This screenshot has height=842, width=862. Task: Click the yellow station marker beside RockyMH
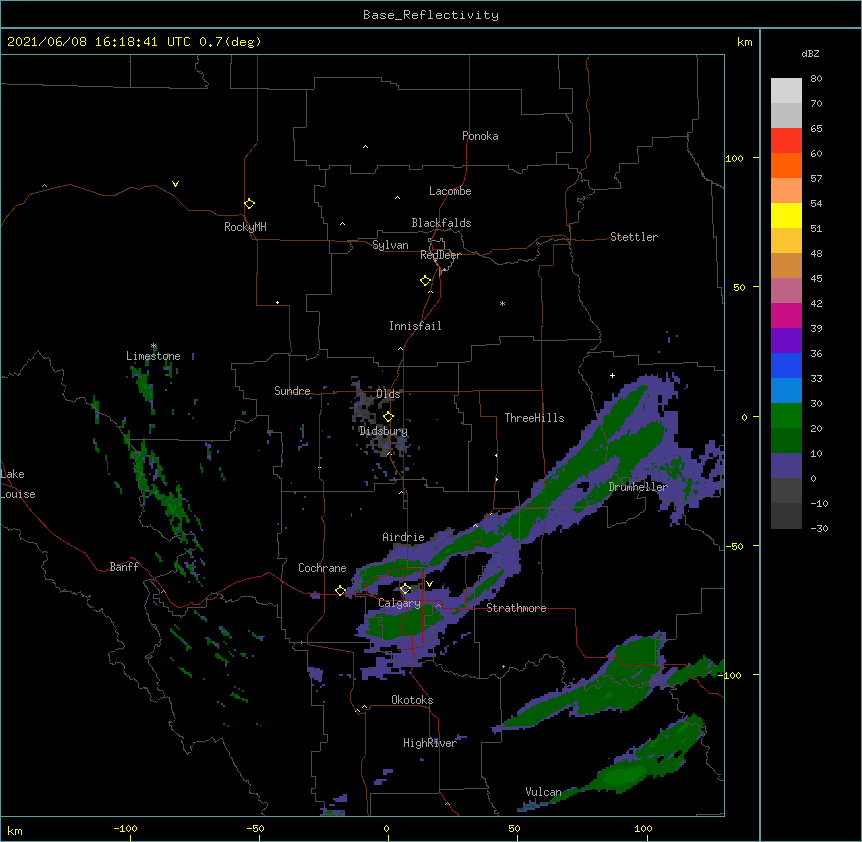pyautogui.click(x=249, y=203)
